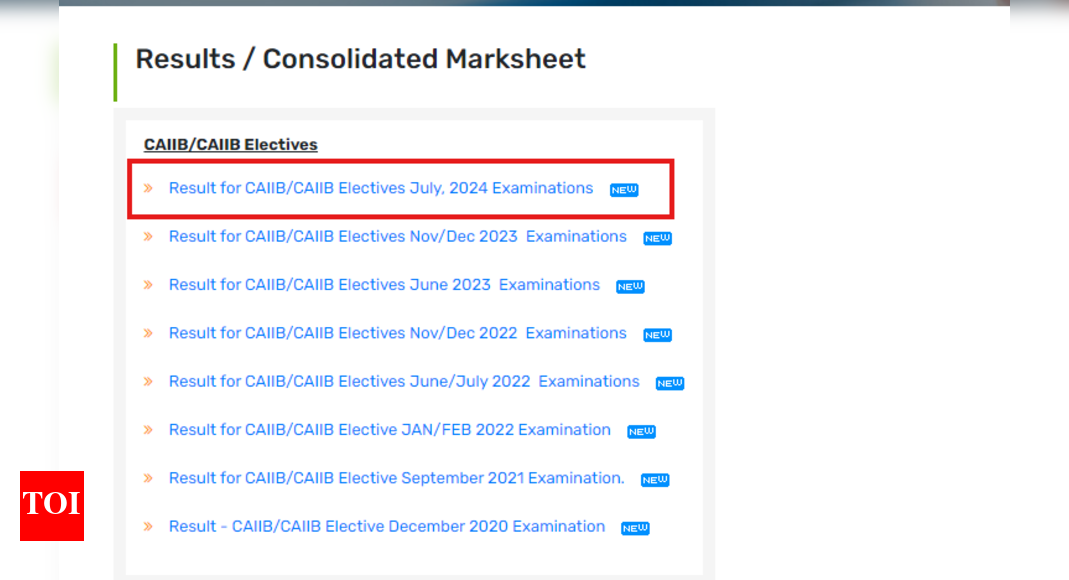Click the Results / Consolidated Marksheet heading
The width and height of the screenshot is (1069, 580).
pos(359,59)
